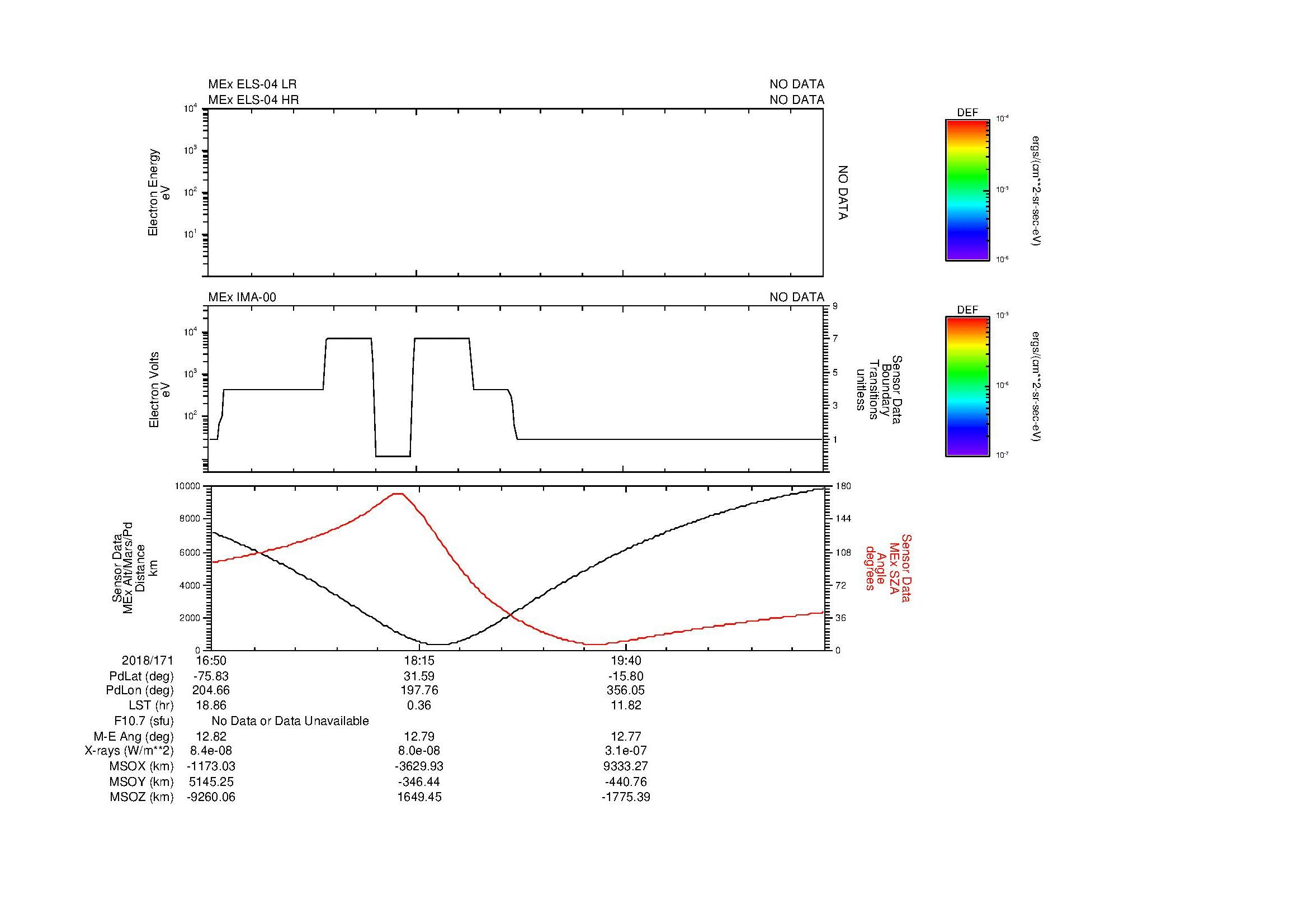Click the lower color bar units label

[1036, 387]
